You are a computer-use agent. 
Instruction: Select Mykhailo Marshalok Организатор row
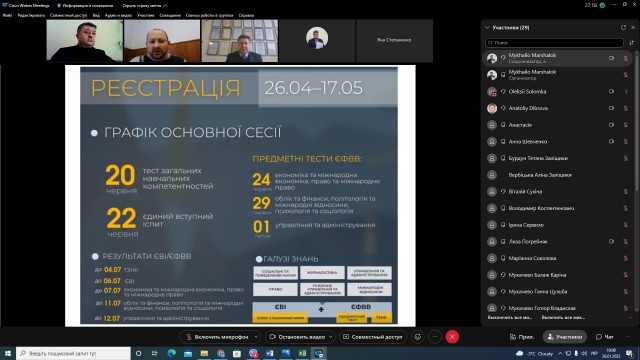pyautogui.click(x=558, y=75)
